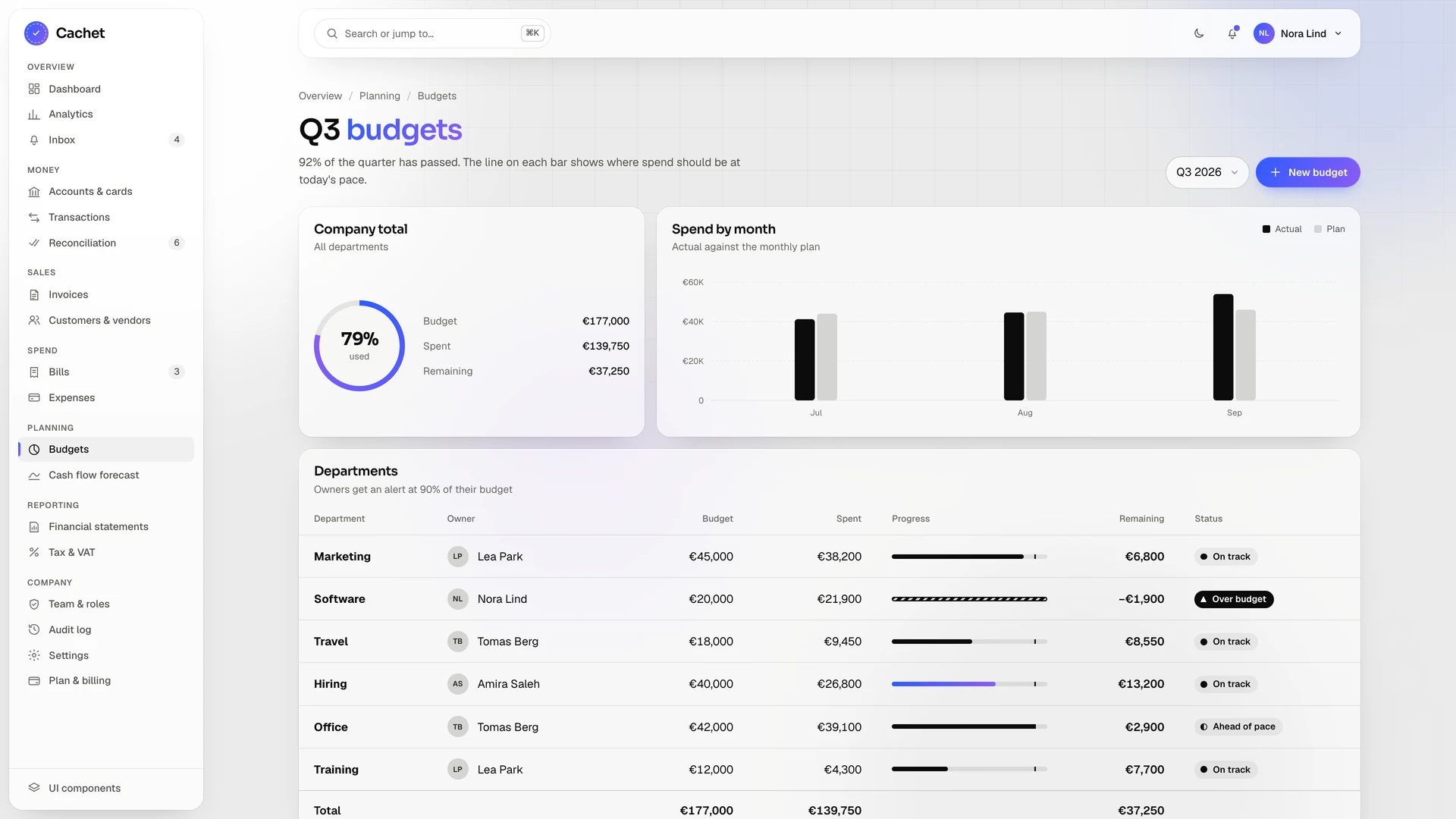This screenshot has height=819, width=1456.
Task: Click the New budget button
Action: coord(1307,172)
